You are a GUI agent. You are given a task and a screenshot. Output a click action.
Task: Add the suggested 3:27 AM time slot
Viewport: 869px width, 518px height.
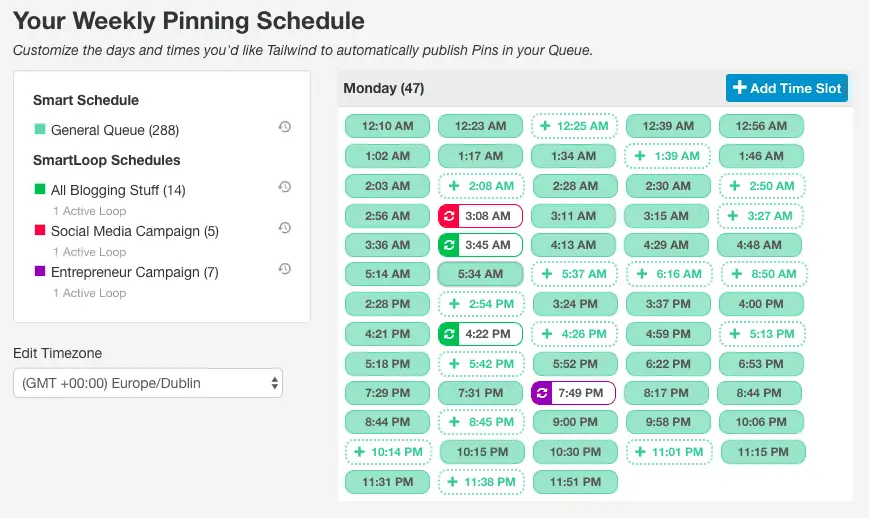[x=760, y=216]
